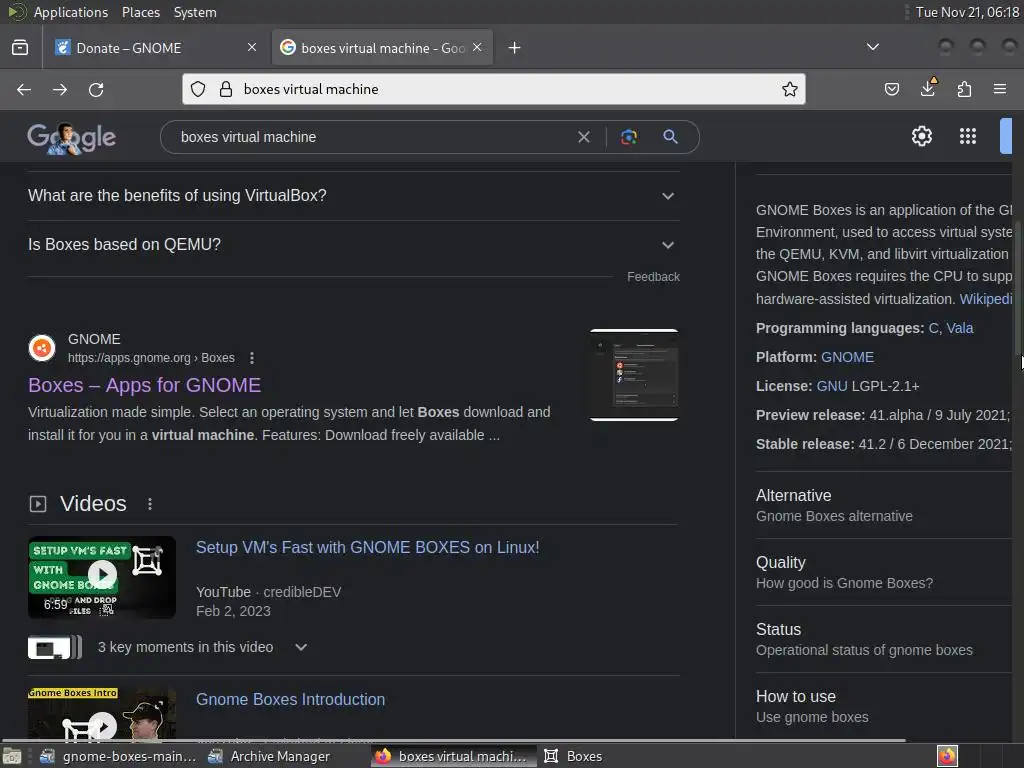Screen dimensions: 1024x768
Task: Expand What are the benefits of VirtualBox
Action: point(353,196)
